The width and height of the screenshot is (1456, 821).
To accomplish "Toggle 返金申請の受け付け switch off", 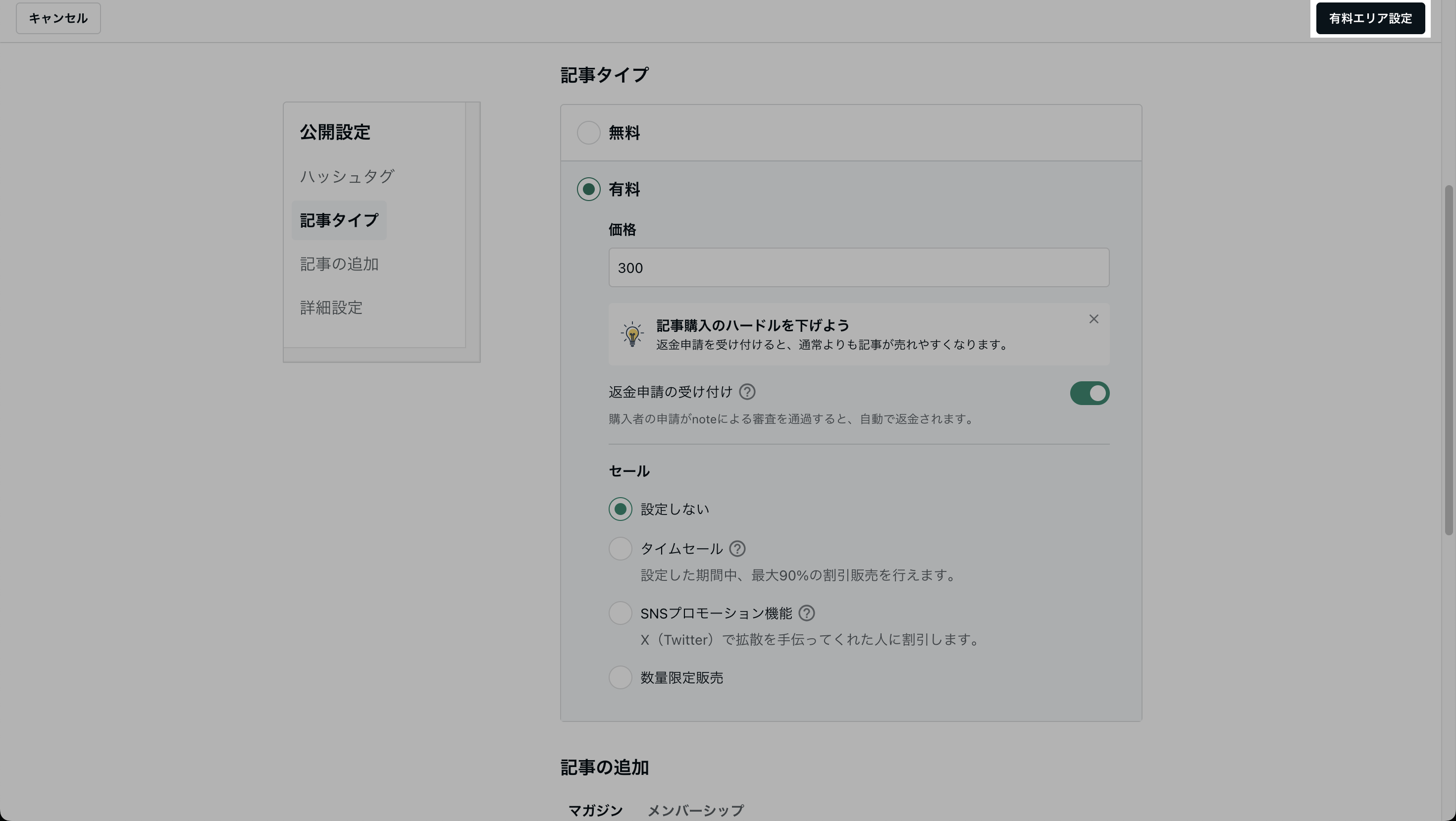I will coord(1089,393).
